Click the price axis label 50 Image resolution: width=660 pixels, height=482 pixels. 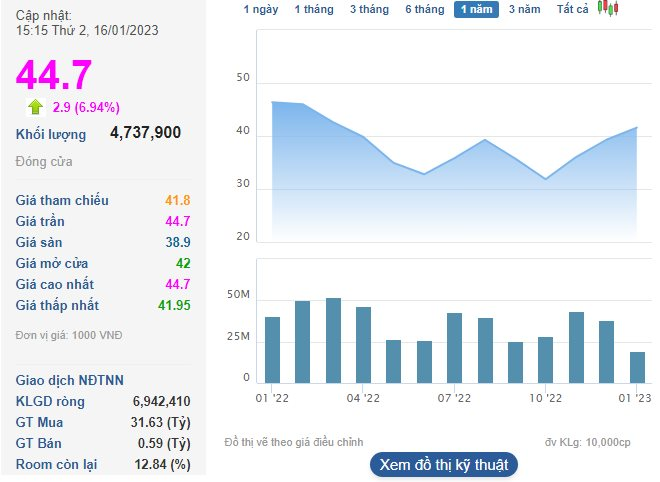tap(243, 78)
